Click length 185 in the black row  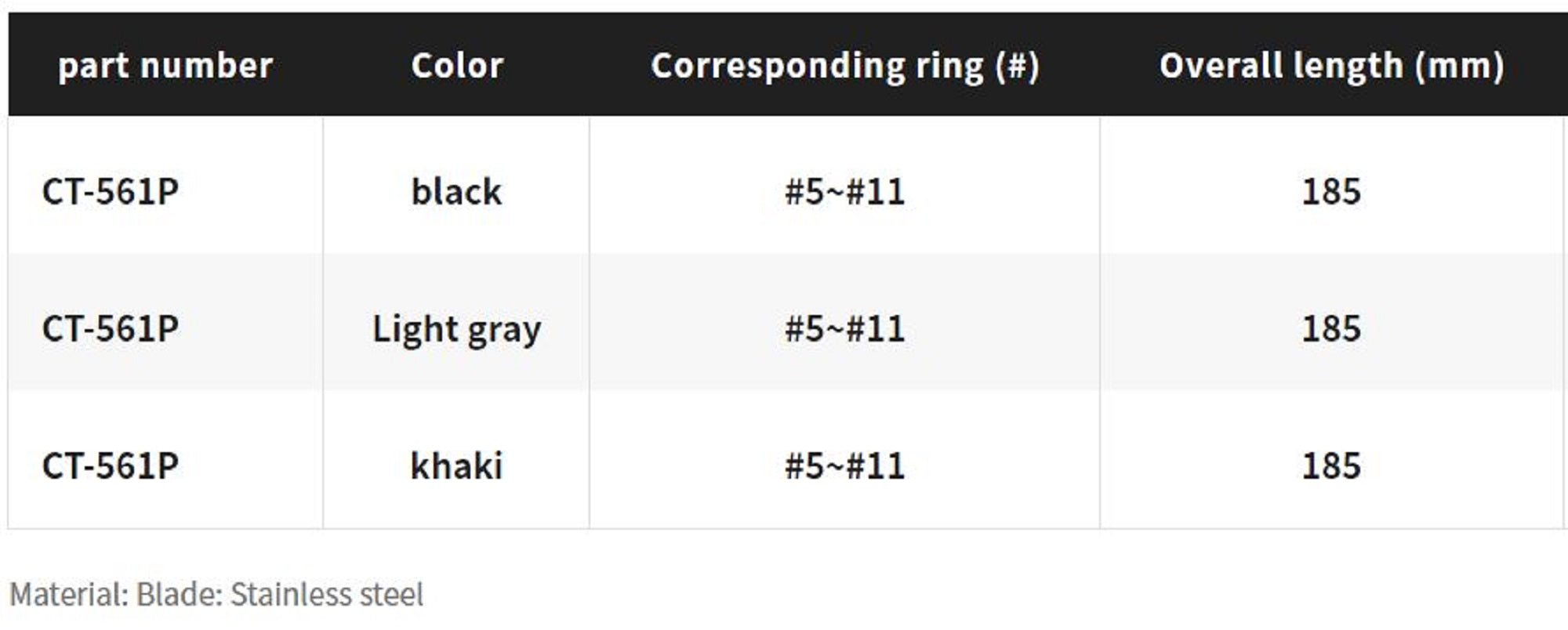tap(1331, 192)
